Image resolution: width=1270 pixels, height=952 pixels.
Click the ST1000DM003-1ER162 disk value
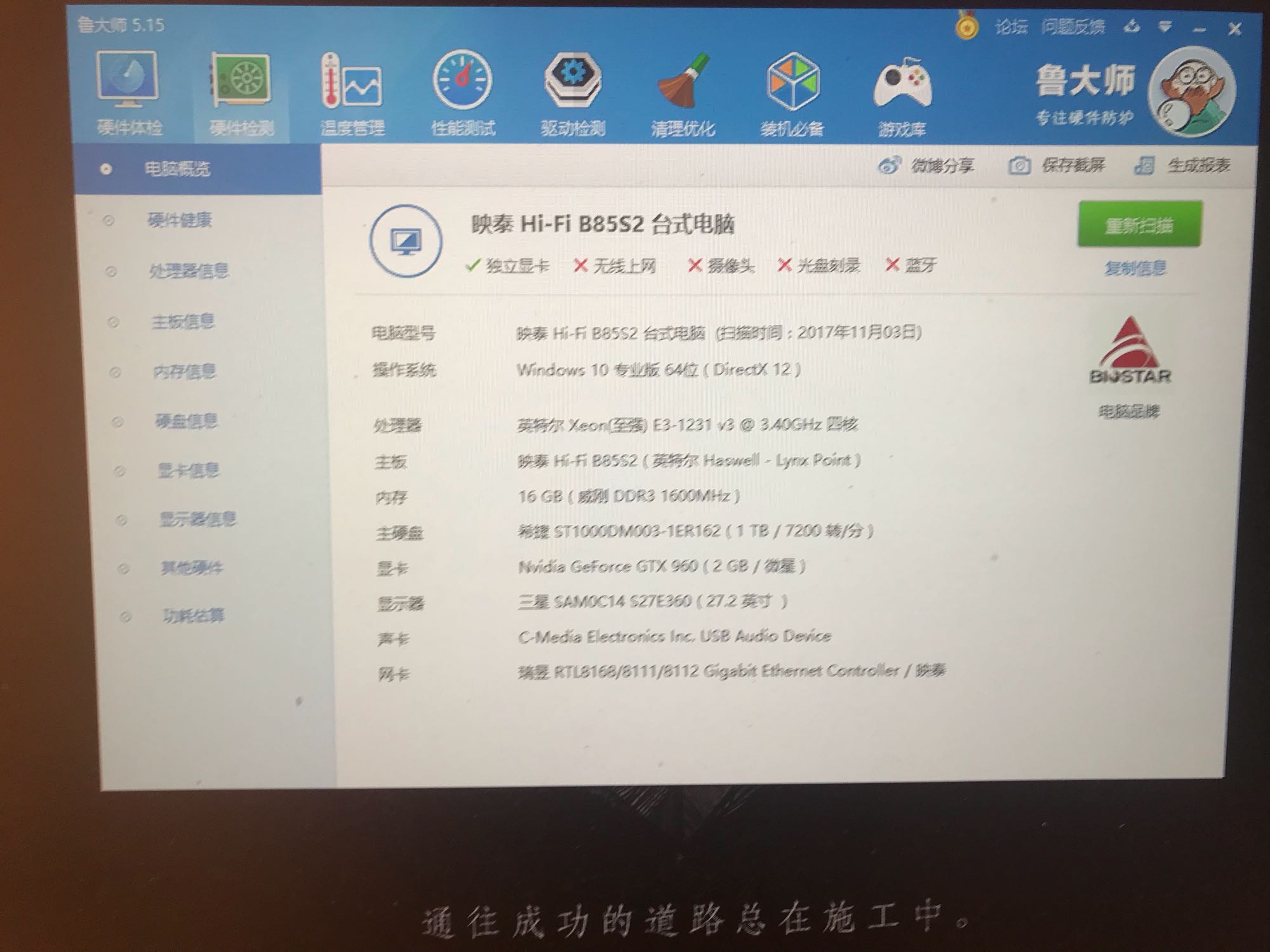(696, 531)
